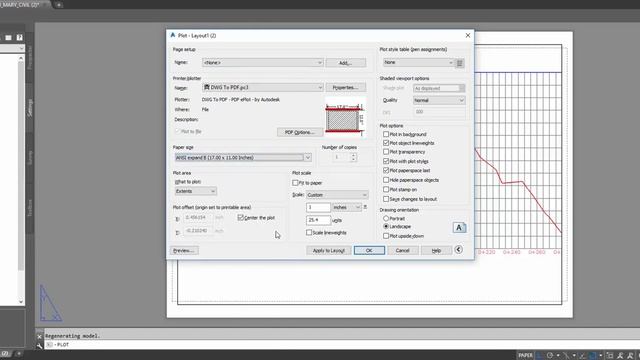Switch to the Toolbox tab in Toolspace
This screenshot has height=360, width=640.
[30, 207]
